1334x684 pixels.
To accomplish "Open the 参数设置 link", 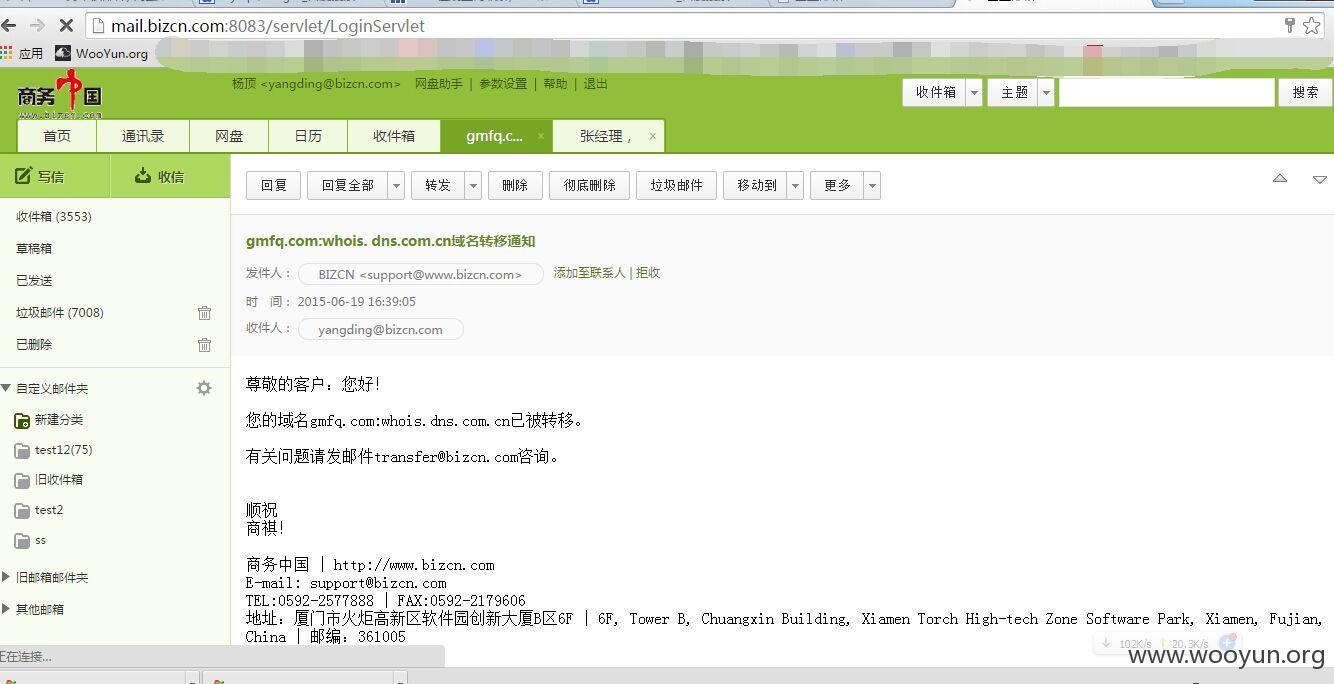I will coord(503,84).
